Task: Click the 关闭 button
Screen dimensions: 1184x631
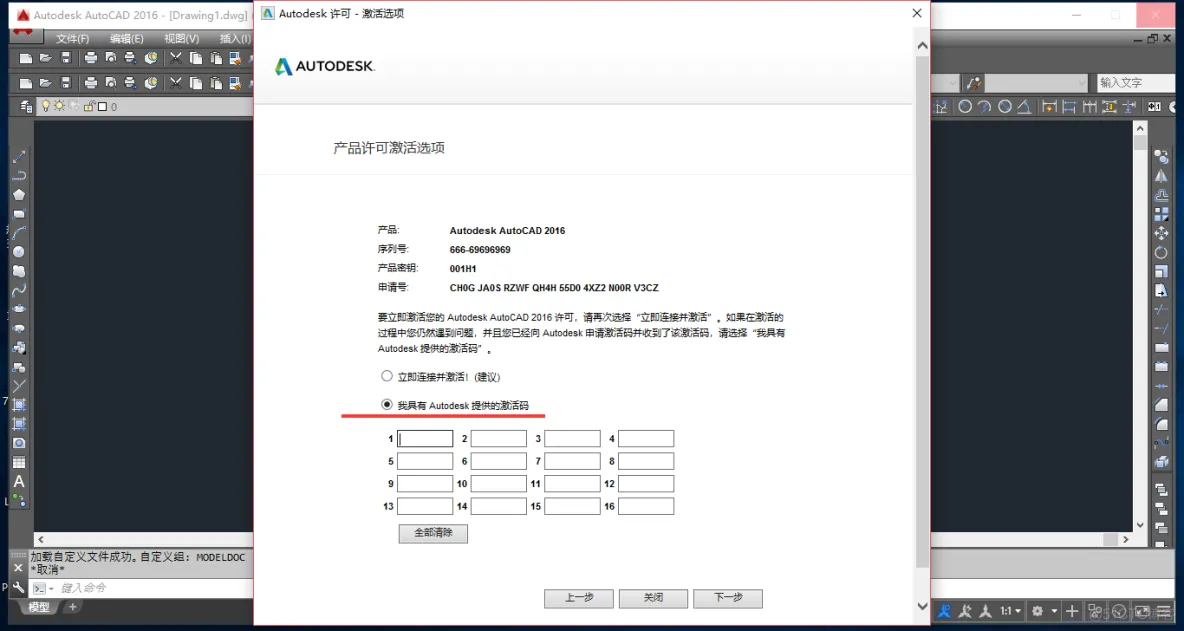Action: tap(653, 598)
